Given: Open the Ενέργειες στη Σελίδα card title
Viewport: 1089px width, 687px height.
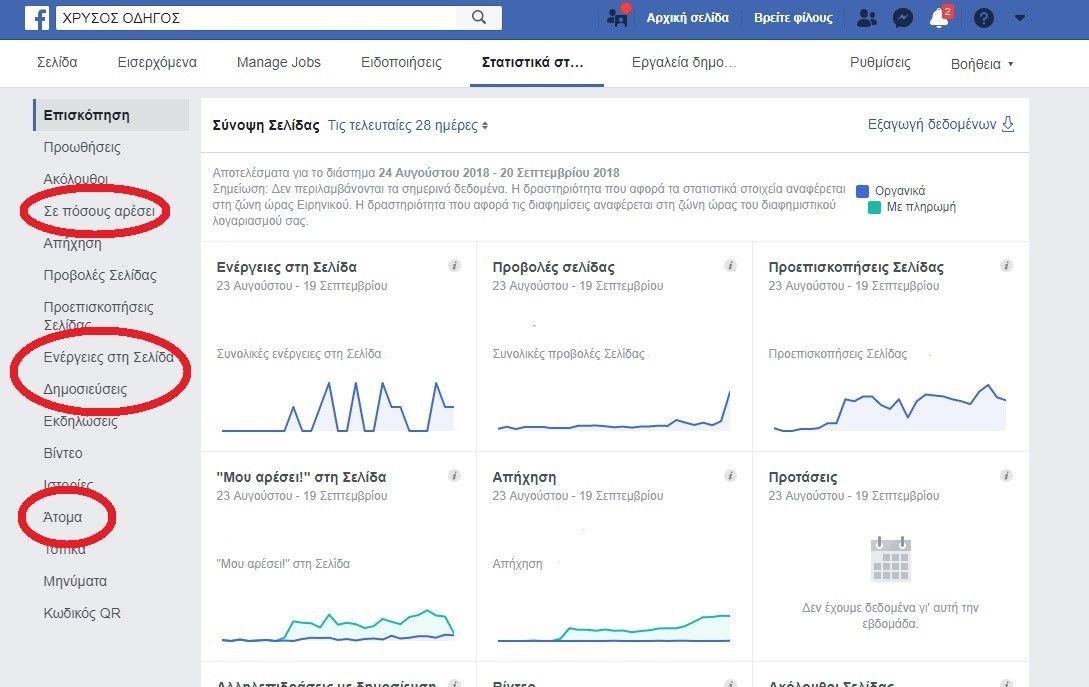Looking at the screenshot, I should (287, 267).
